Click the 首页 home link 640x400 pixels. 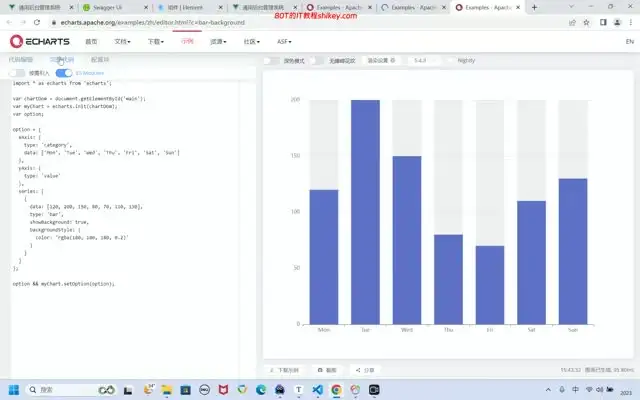point(91,42)
